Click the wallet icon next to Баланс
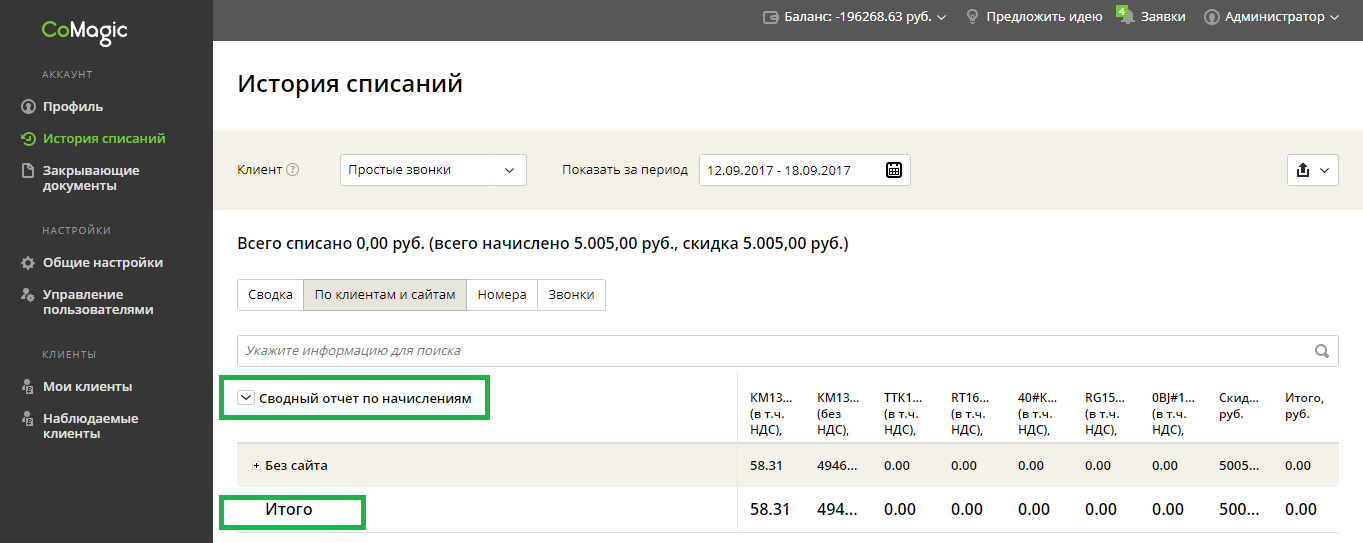The height and width of the screenshot is (543, 1363). click(771, 17)
